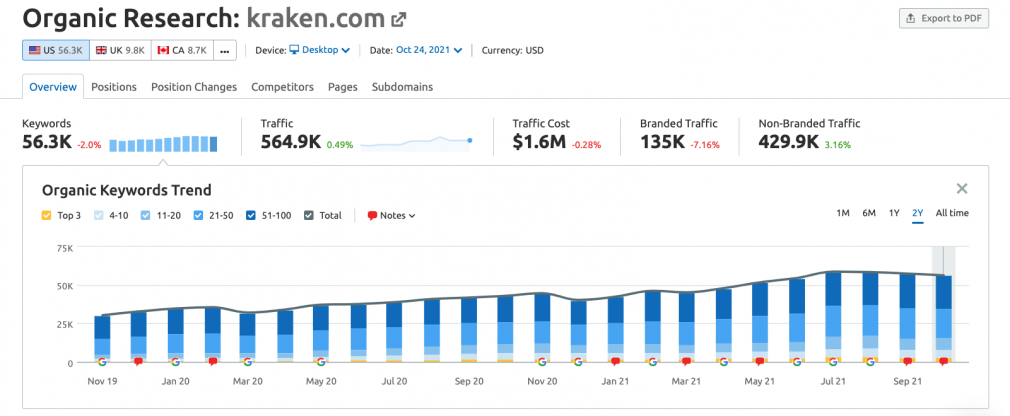Switch to the Positions tab
Image resolution: width=1010 pixels, height=416 pixels.
[x=114, y=87]
